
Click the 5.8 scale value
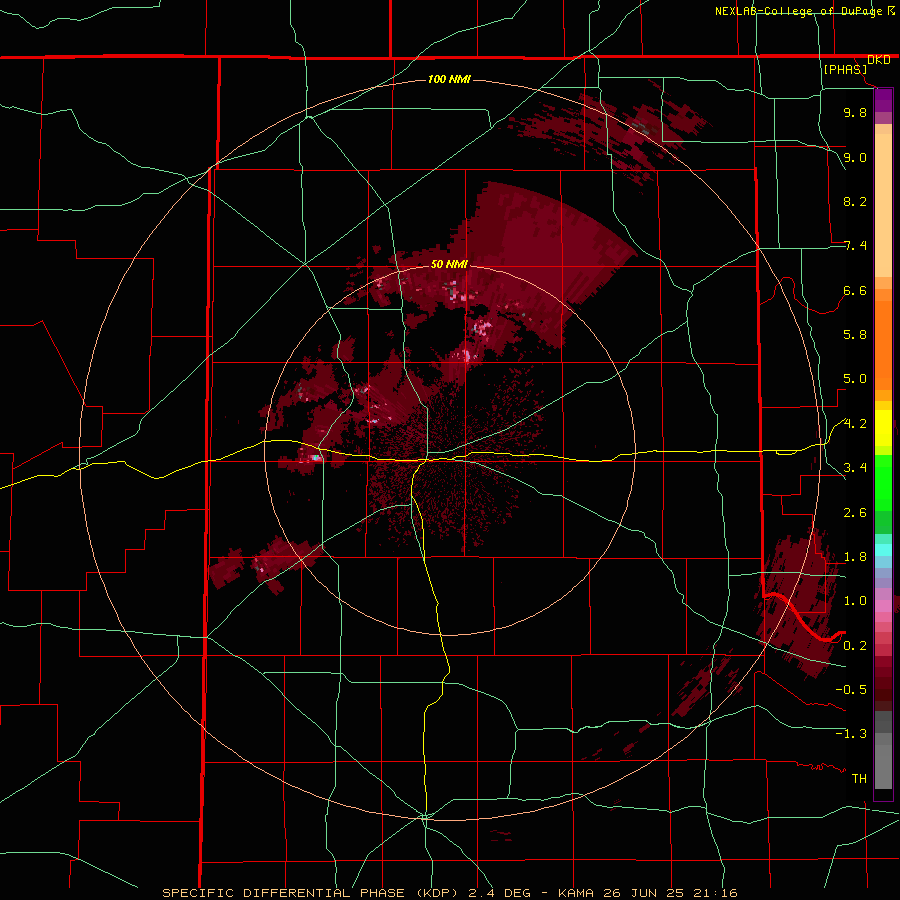(x=855, y=335)
